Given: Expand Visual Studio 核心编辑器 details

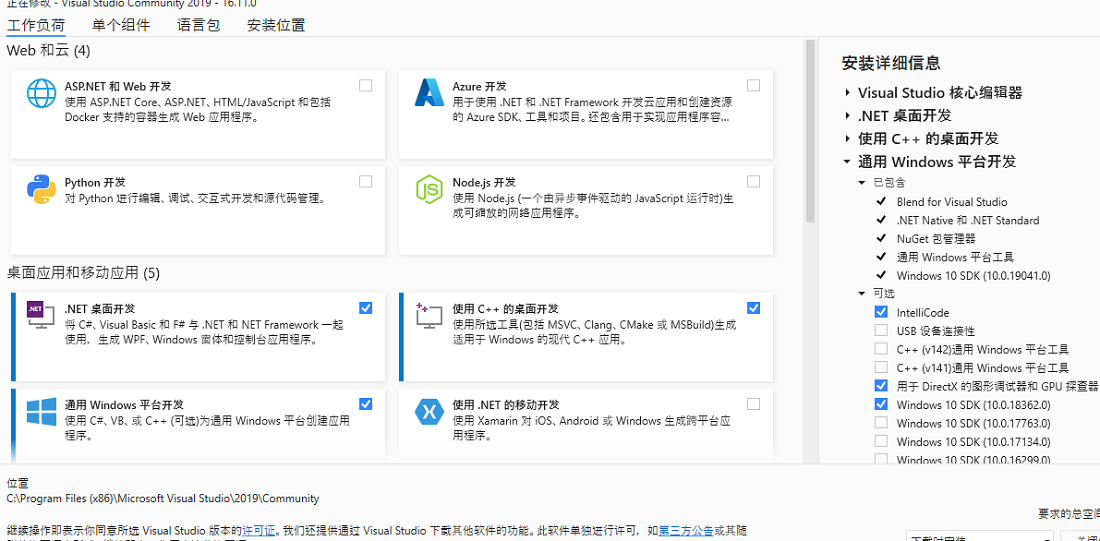Looking at the screenshot, I should pos(848,93).
